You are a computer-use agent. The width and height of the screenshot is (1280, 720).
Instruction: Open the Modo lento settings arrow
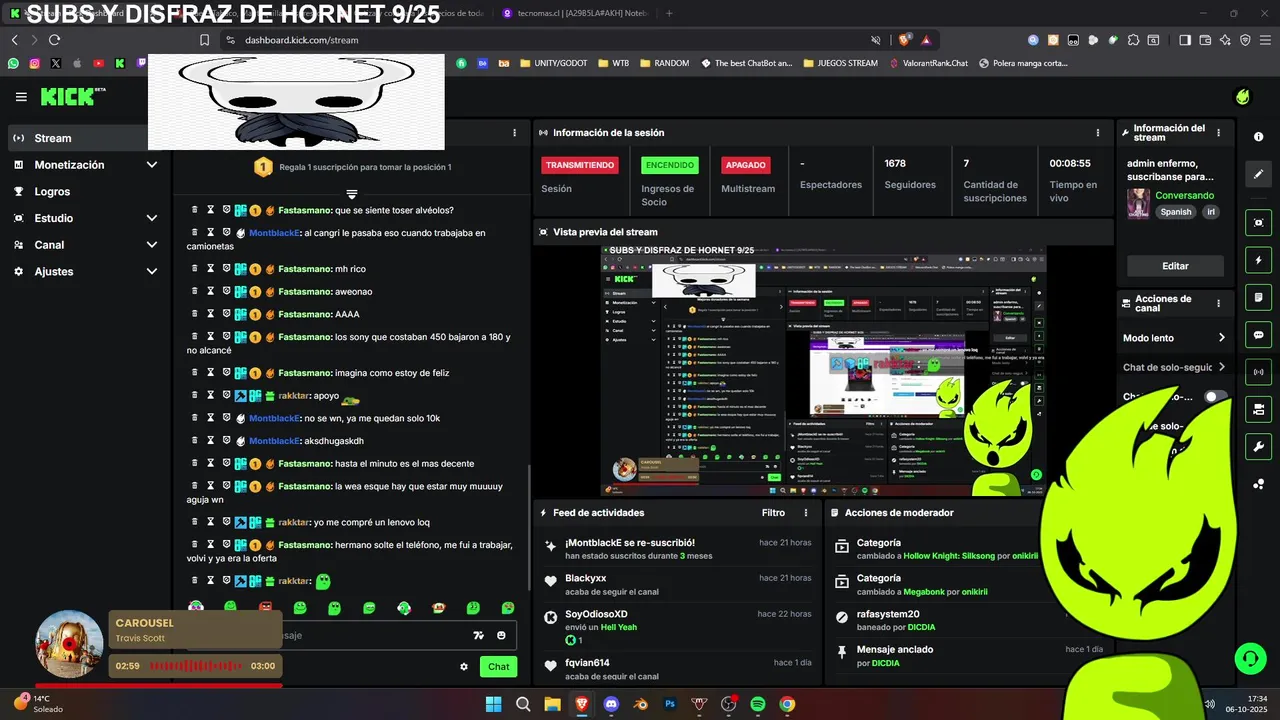pos(1221,338)
